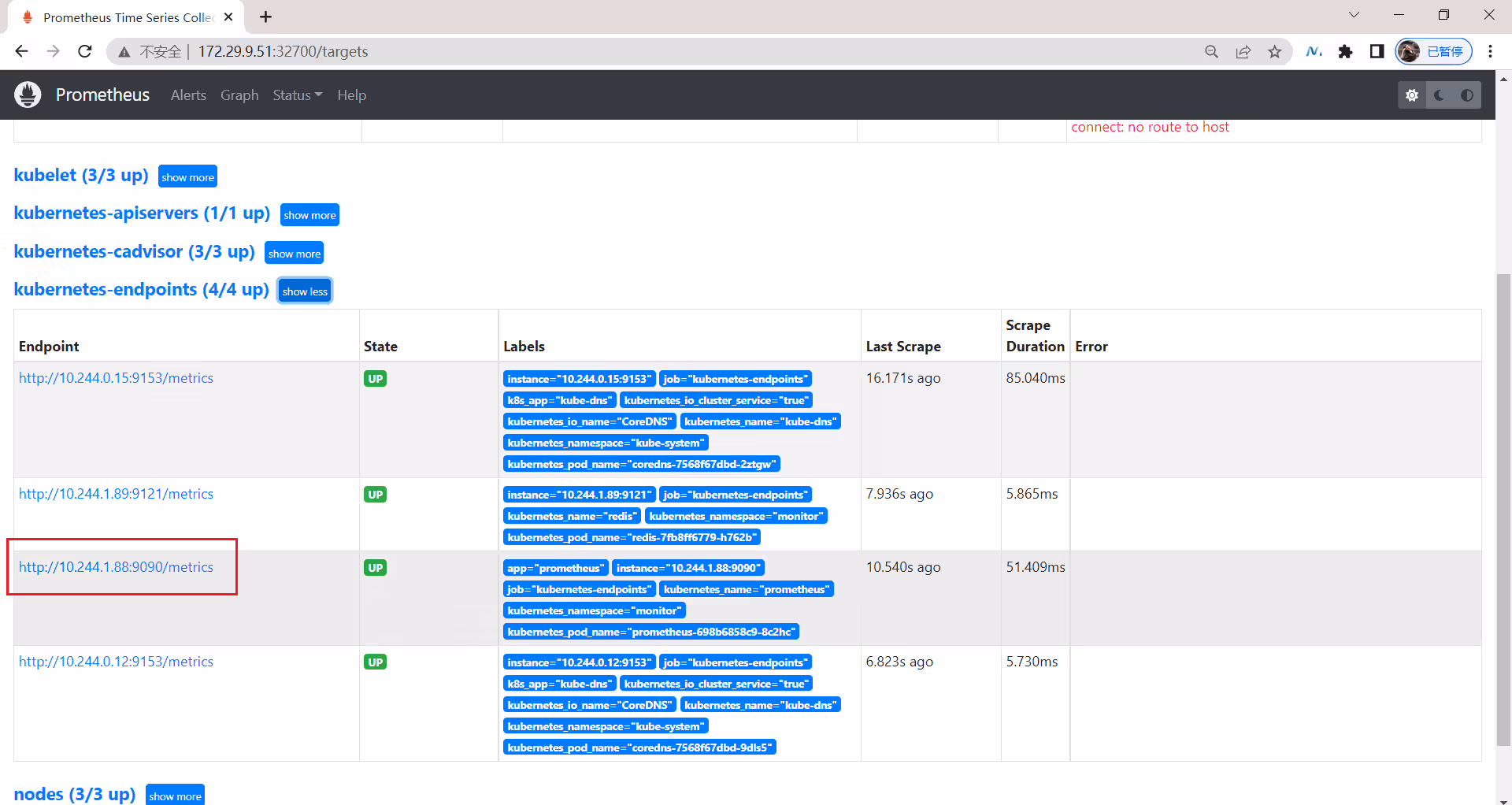Expand nodes targets with show more
The image size is (1512, 805).
click(x=175, y=795)
